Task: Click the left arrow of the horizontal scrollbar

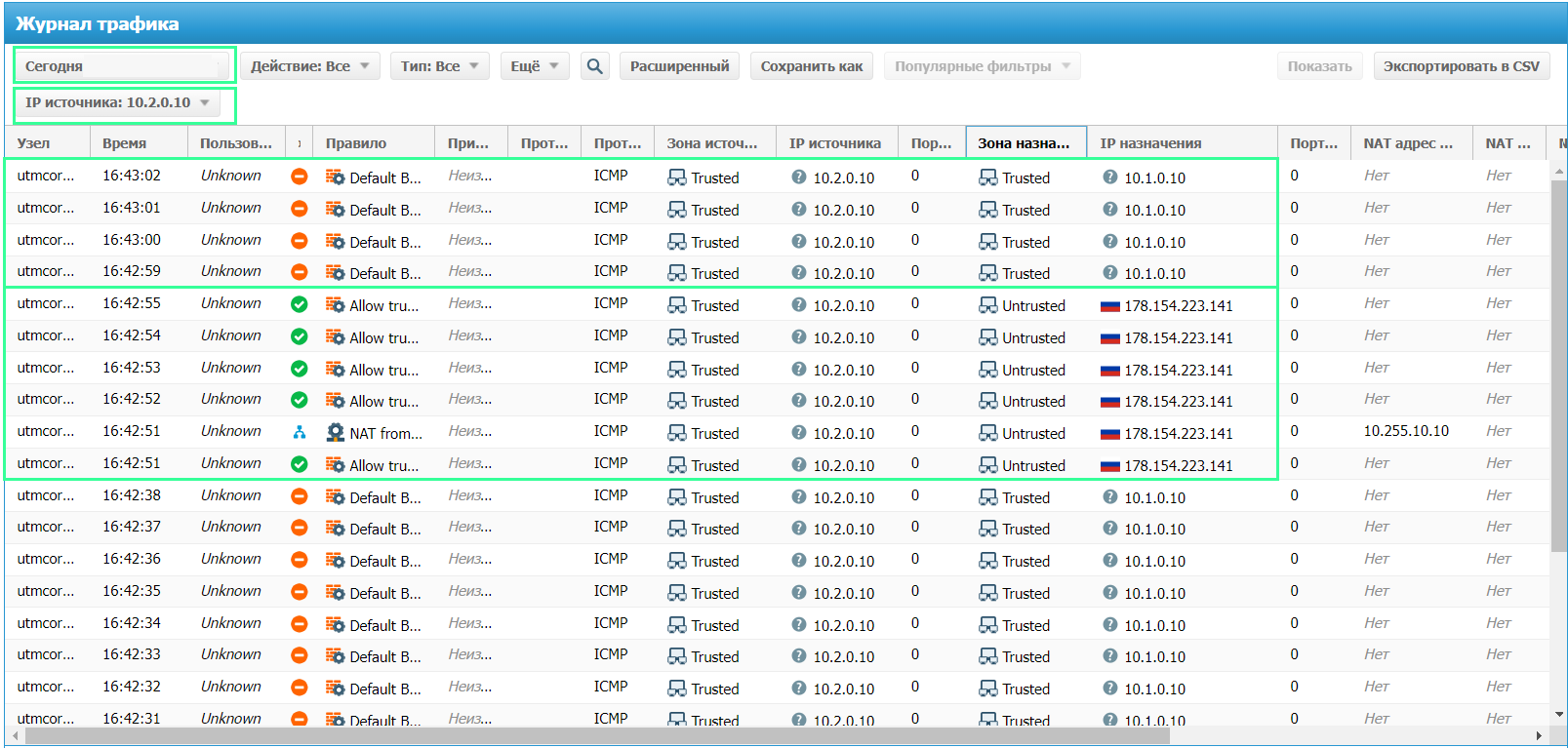Action: [x=14, y=736]
